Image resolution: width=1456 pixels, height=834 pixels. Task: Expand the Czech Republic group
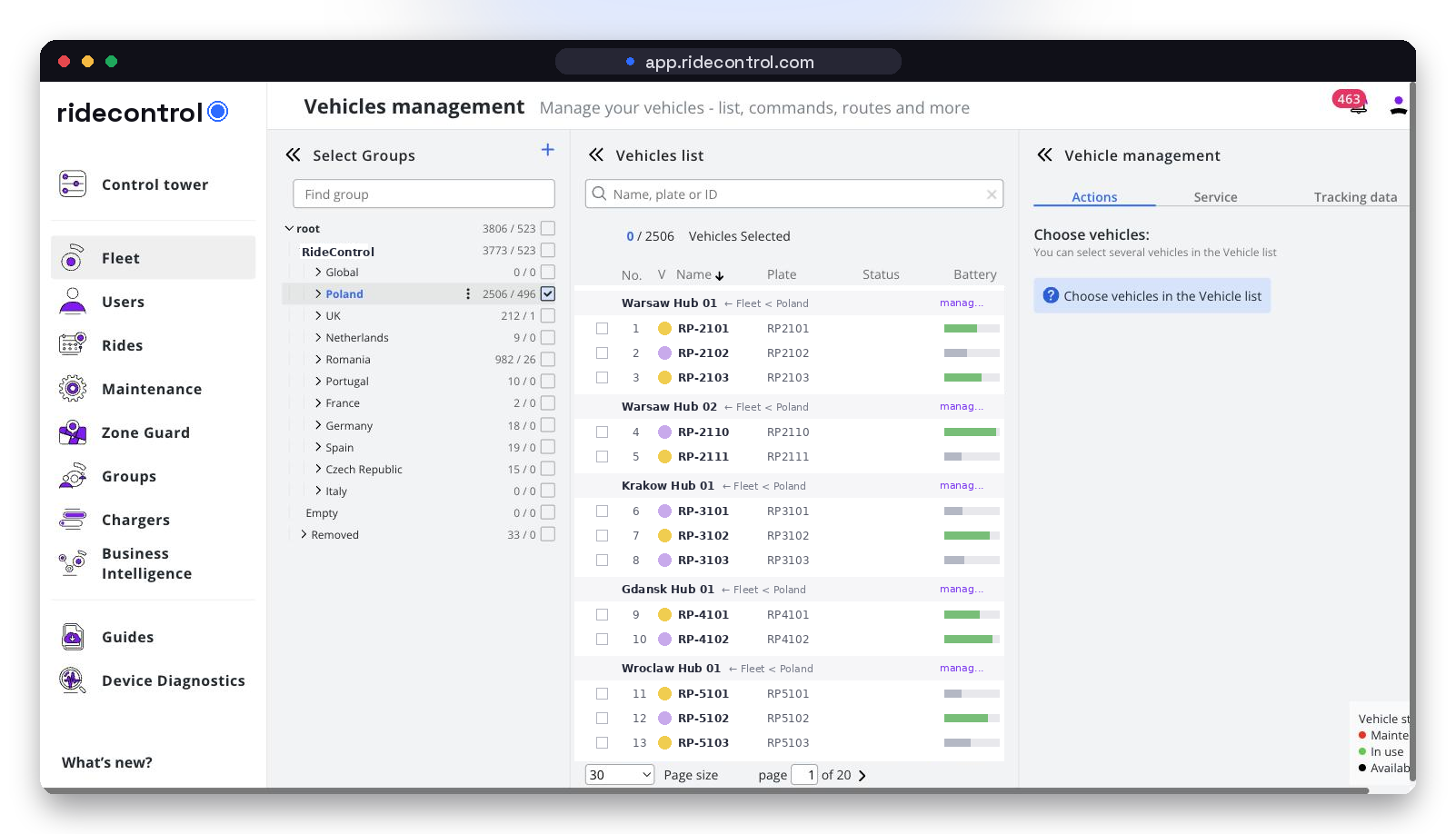pyautogui.click(x=318, y=469)
